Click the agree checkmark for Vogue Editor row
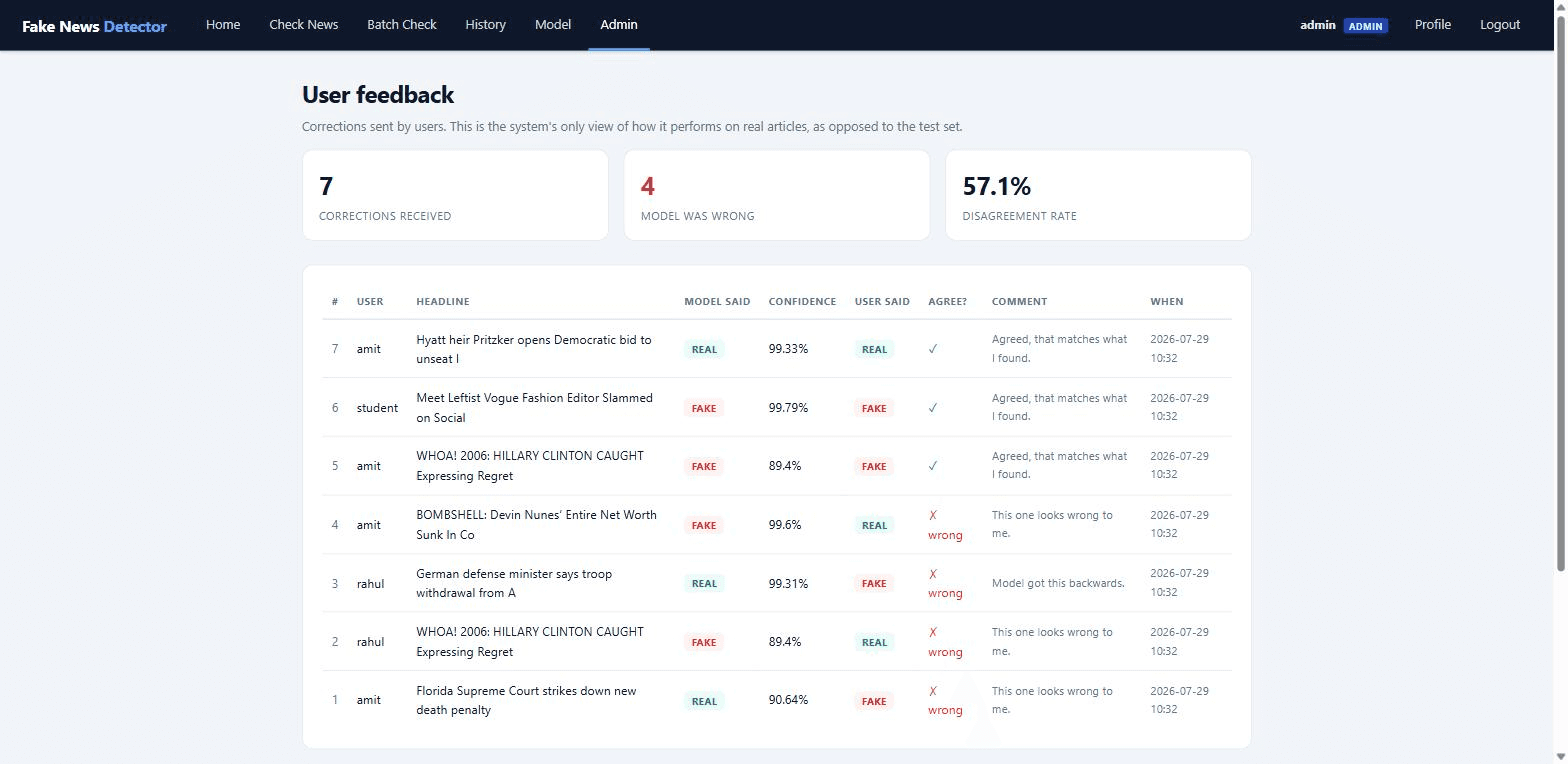1568x764 pixels. [933, 408]
